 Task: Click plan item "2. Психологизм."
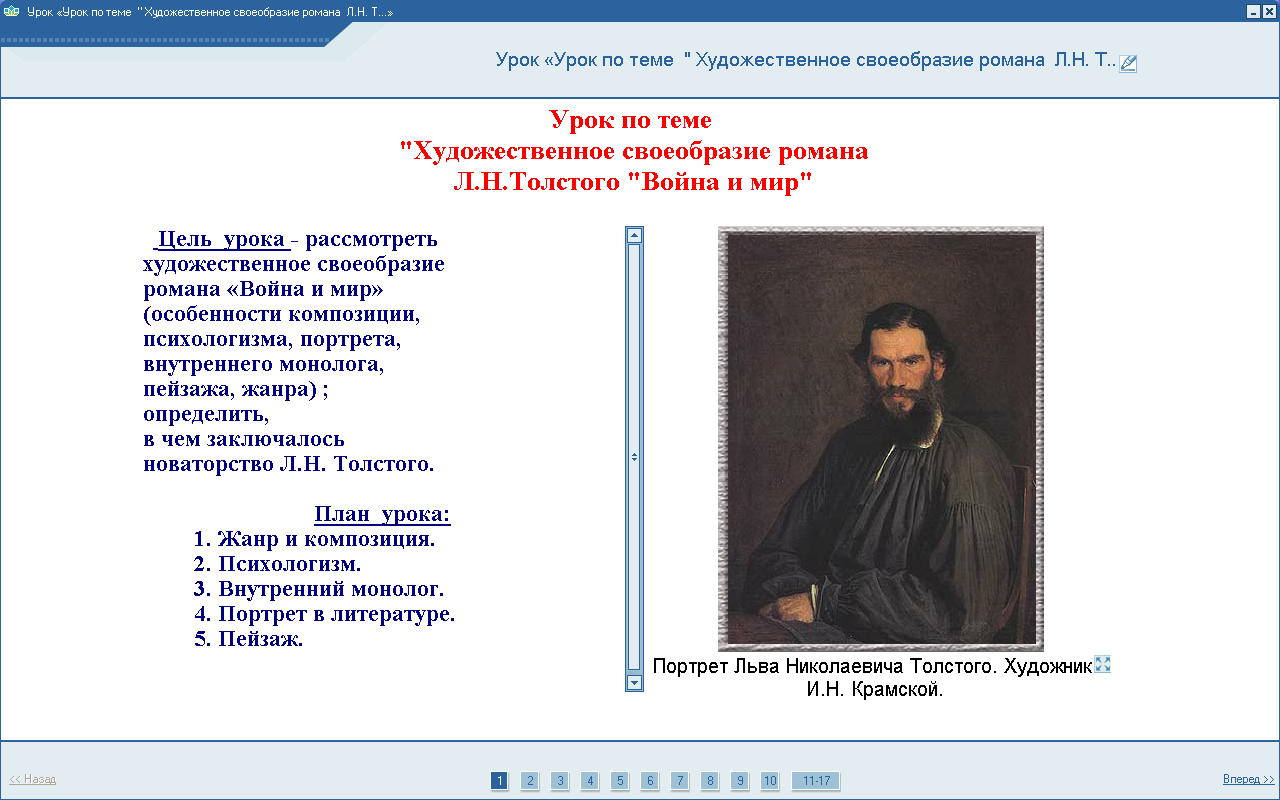[278, 565]
